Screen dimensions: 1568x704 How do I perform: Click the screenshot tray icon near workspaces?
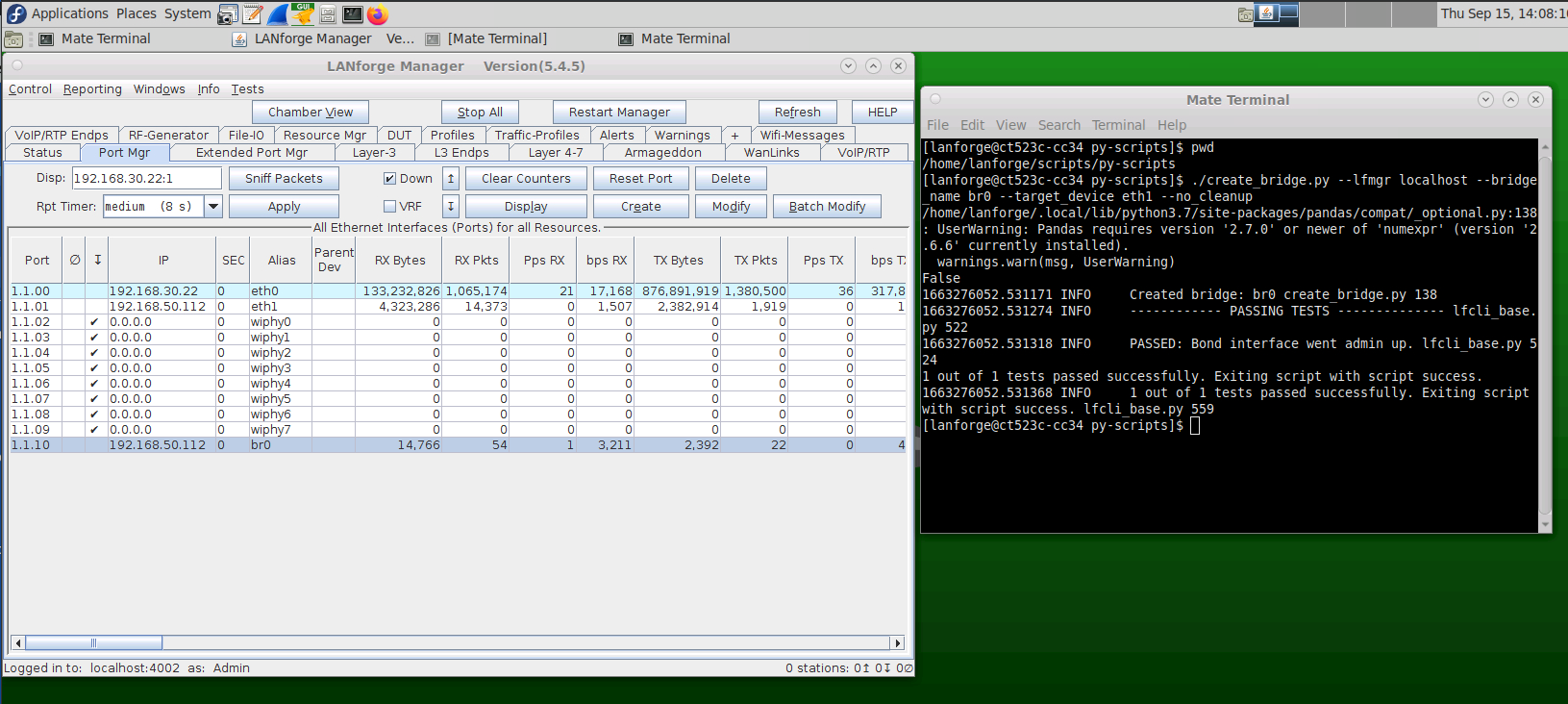(1245, 14)
